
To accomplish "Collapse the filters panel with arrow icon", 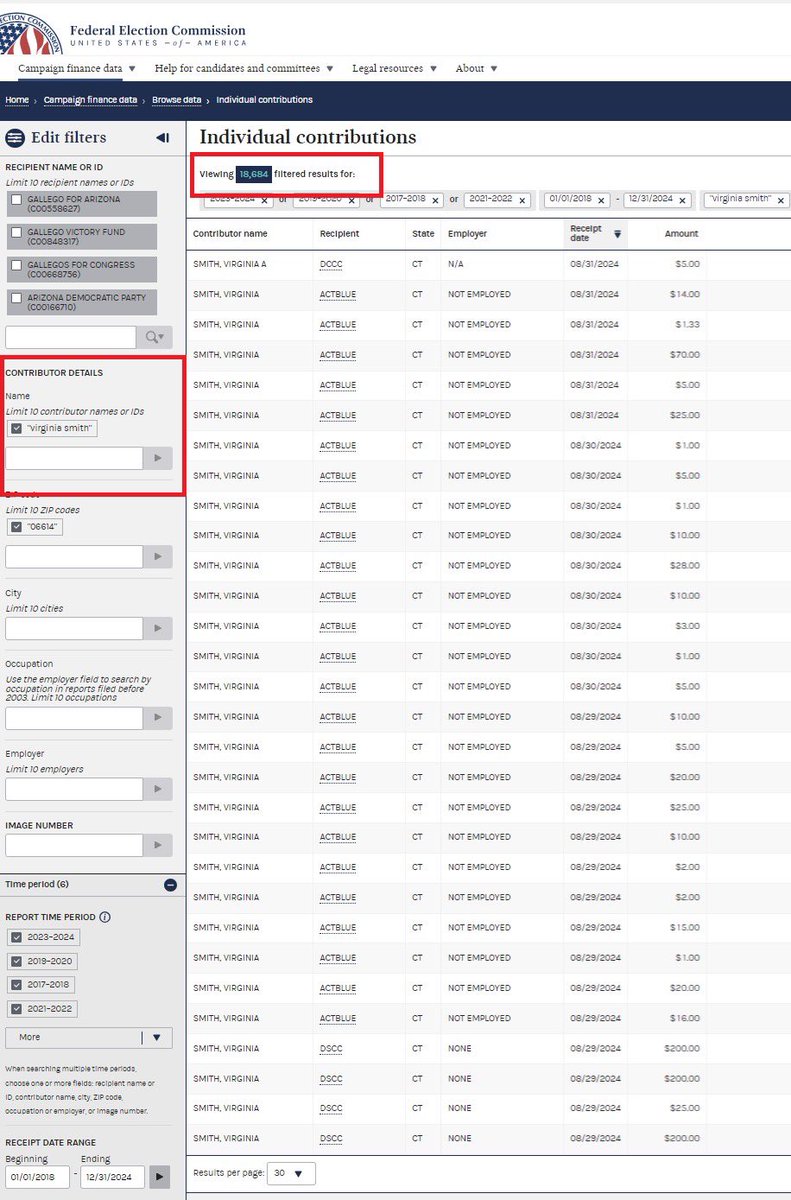I will click(x=163, y=138).
